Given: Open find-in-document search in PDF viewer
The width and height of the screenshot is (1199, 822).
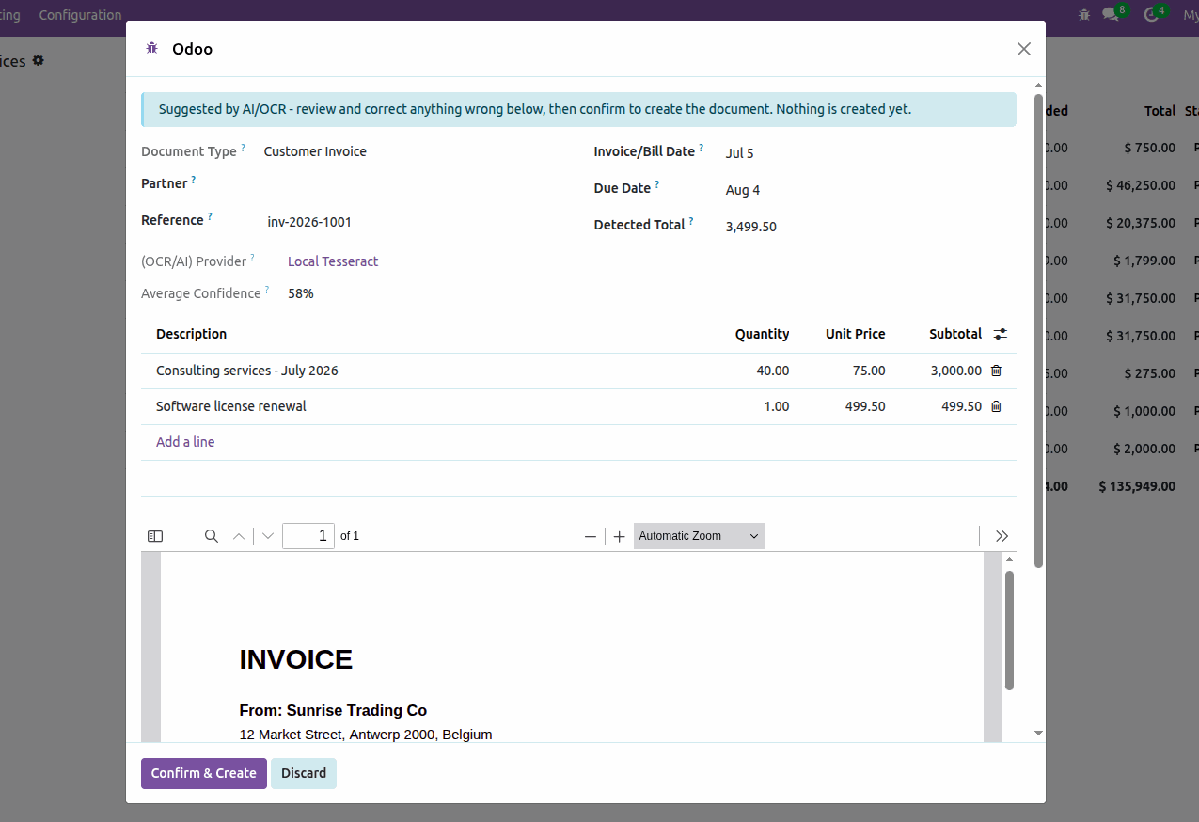Looking at the screenshot, I should [x=211, y=536].
